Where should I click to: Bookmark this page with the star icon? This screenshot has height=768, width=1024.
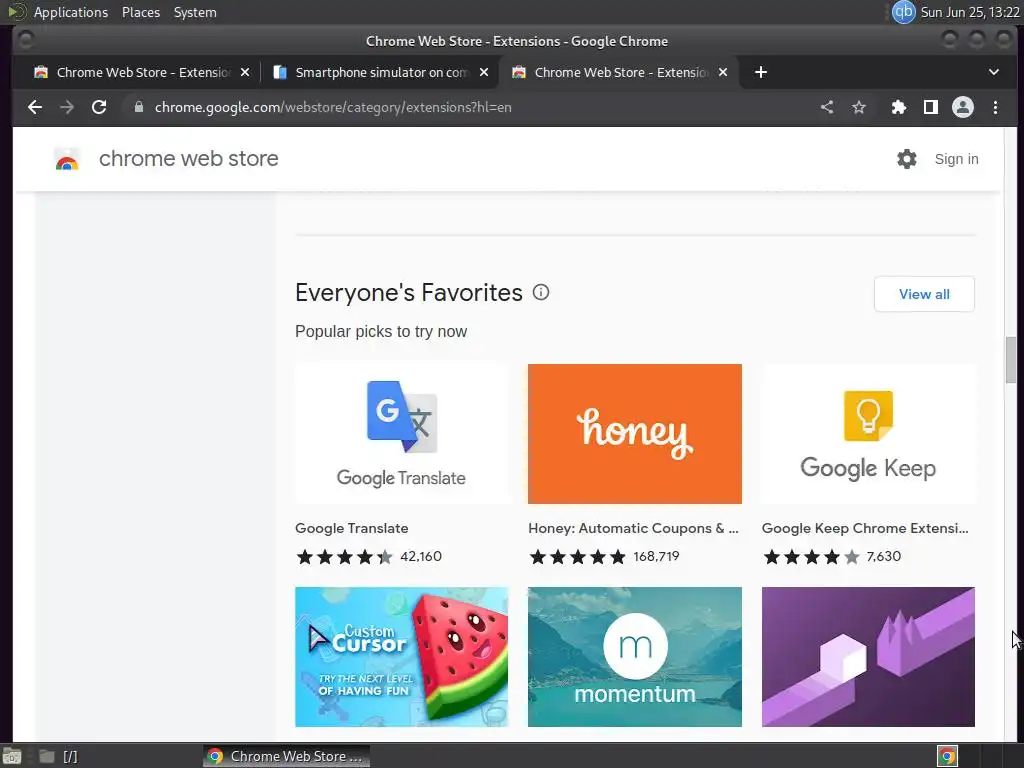[859, 107]
